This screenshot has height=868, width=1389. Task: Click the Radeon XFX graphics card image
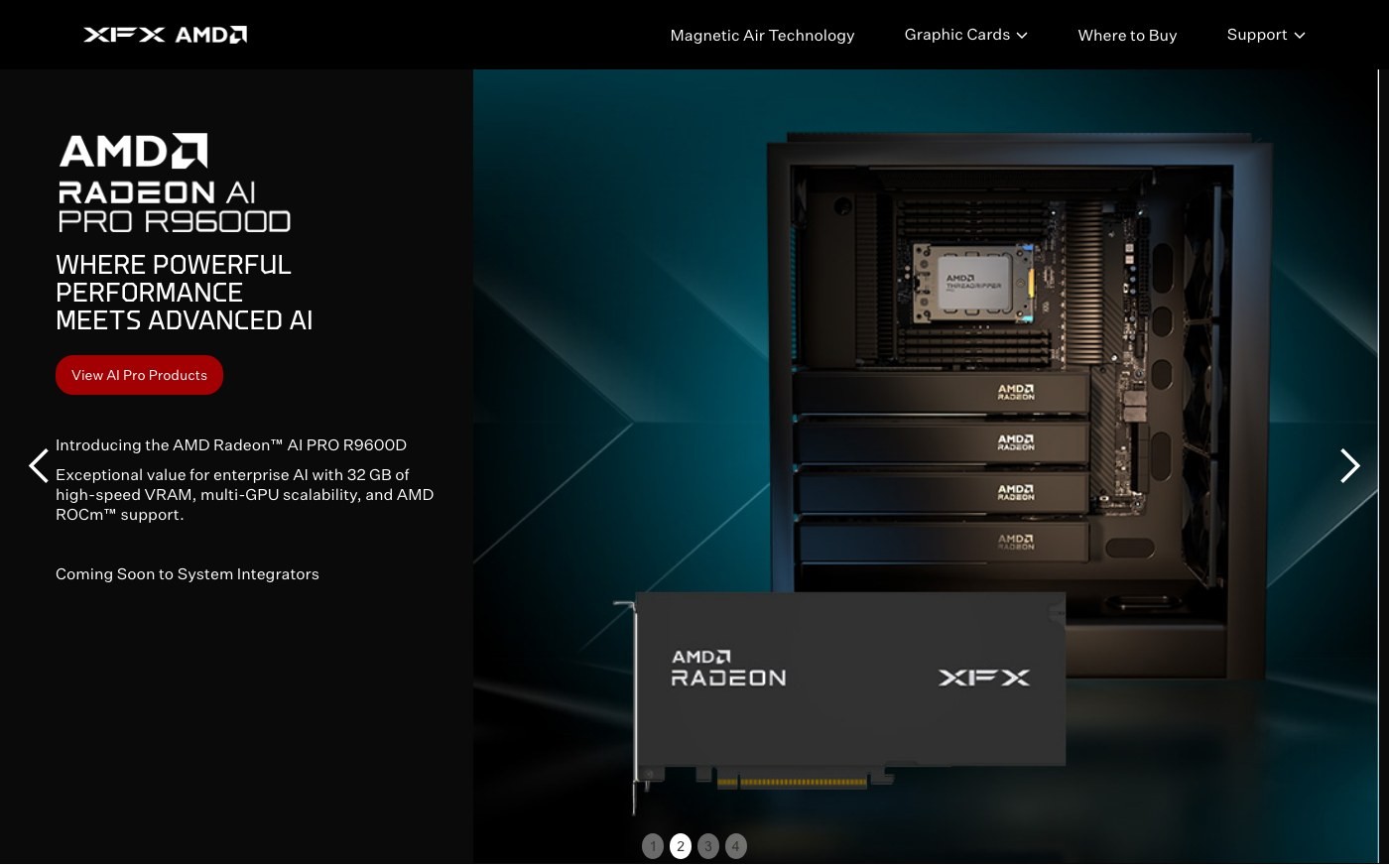point(839,701)
